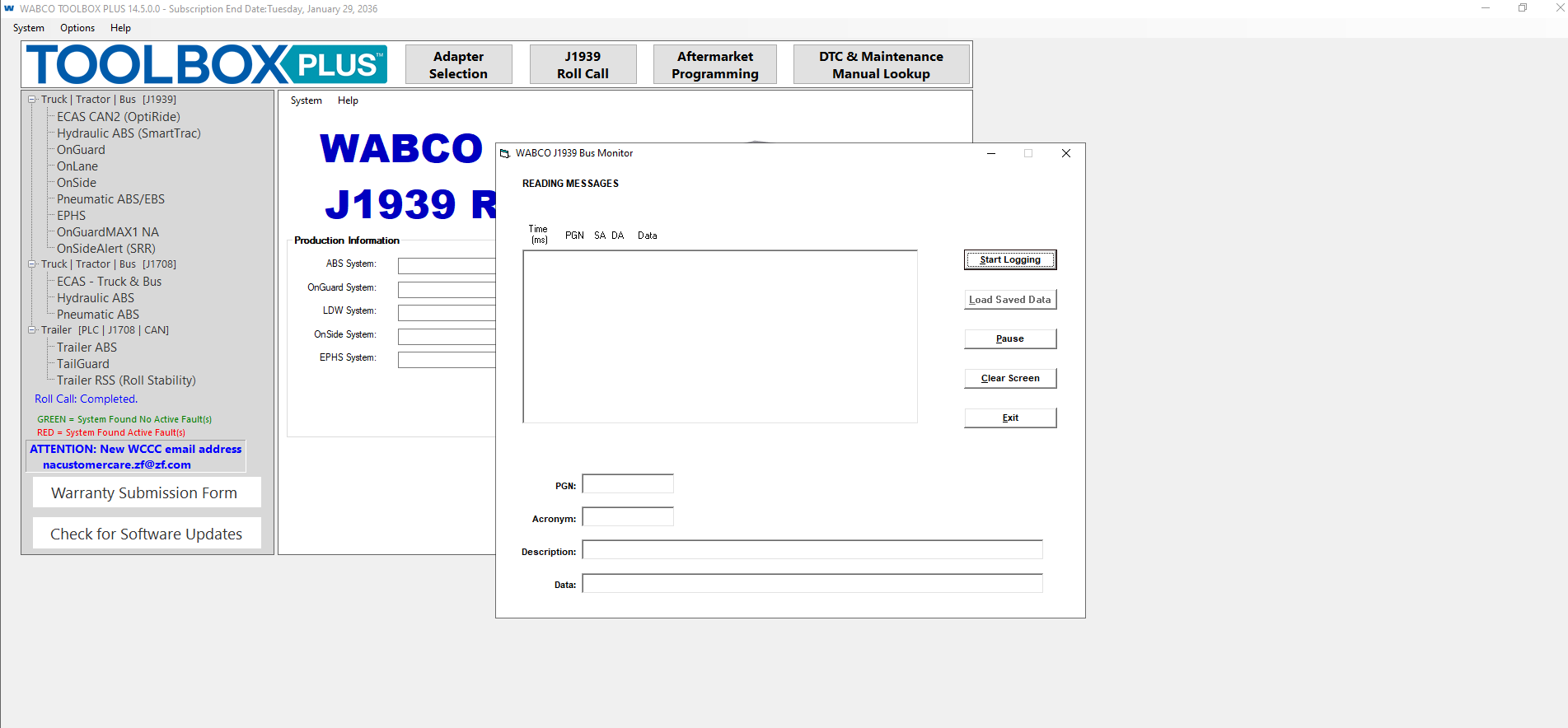
Task: Click the Data input field
Action: coord(812,583)
